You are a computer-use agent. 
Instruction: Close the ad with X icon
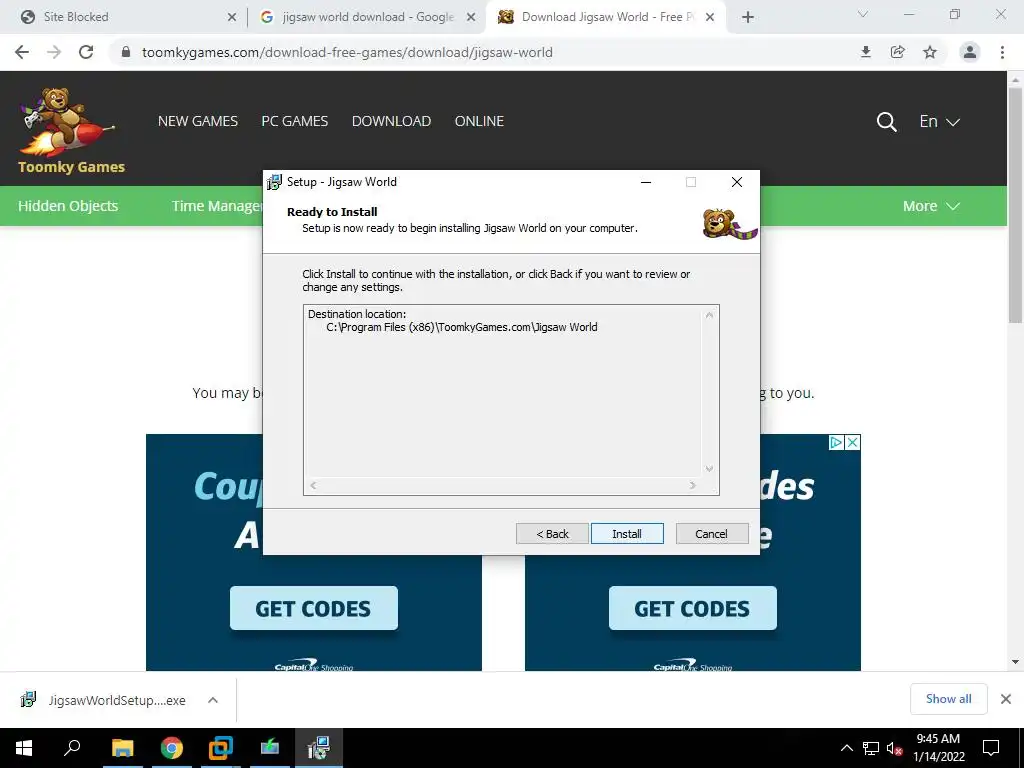tap(852, 442)
